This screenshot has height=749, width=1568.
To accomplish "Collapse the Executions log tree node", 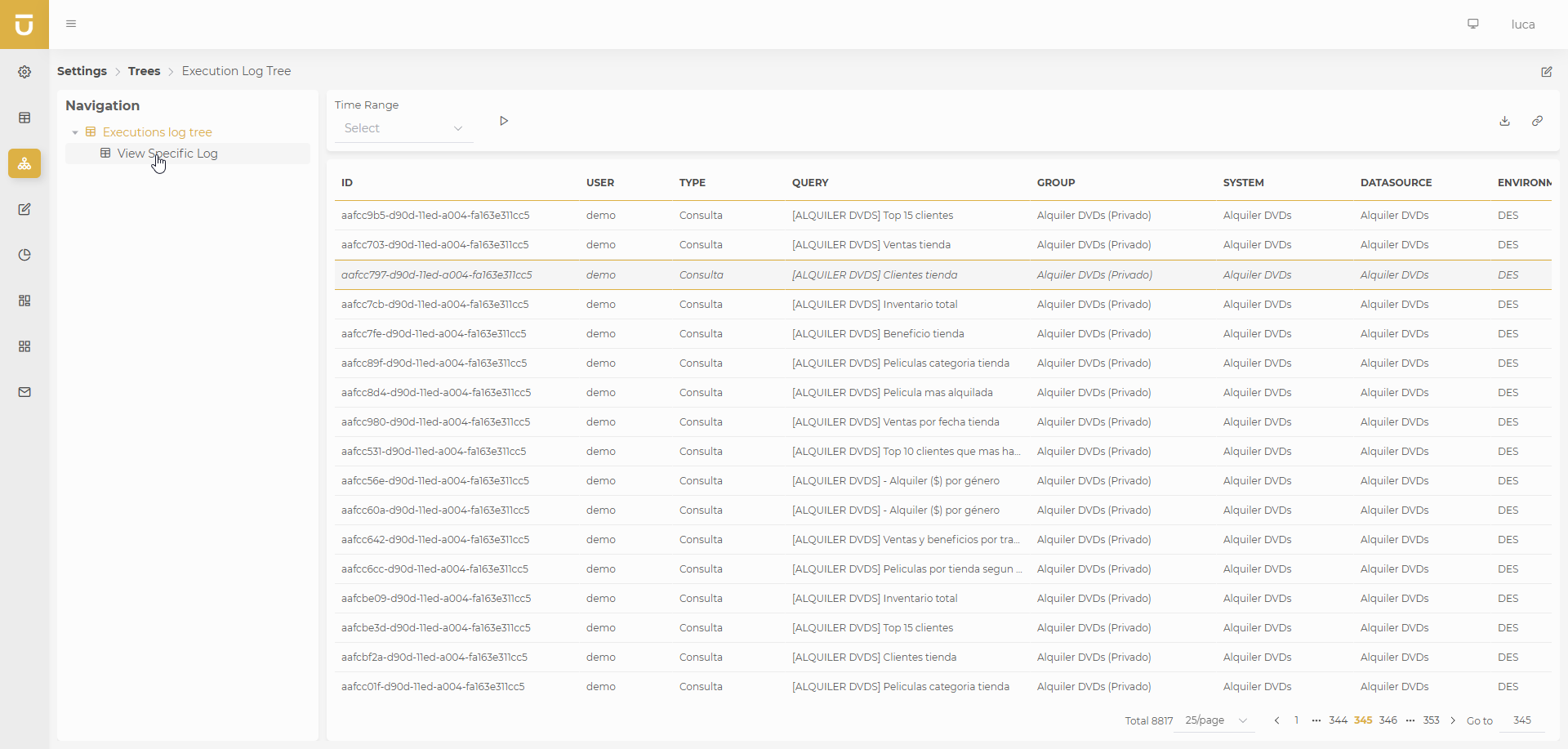I will (x=75, y=132).
